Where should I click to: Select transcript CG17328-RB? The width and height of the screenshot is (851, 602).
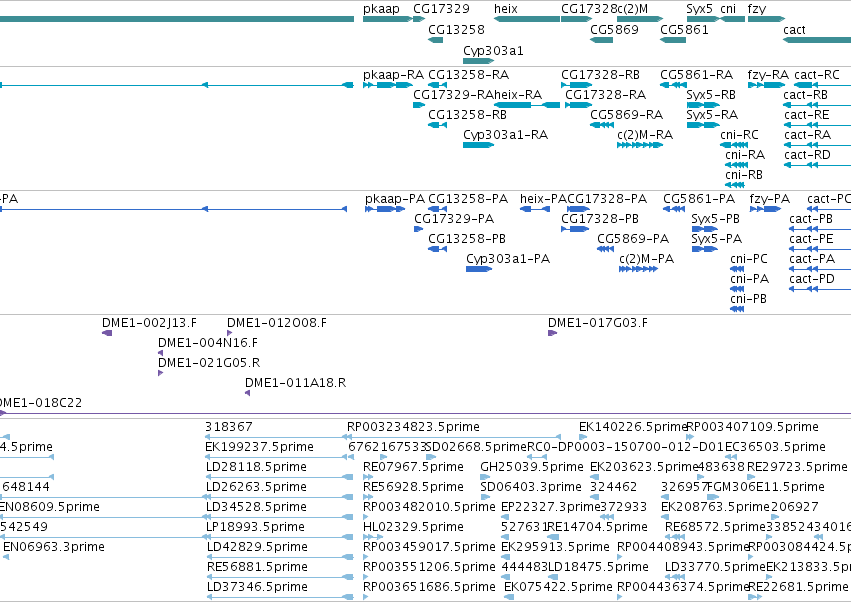click(577, 85)
